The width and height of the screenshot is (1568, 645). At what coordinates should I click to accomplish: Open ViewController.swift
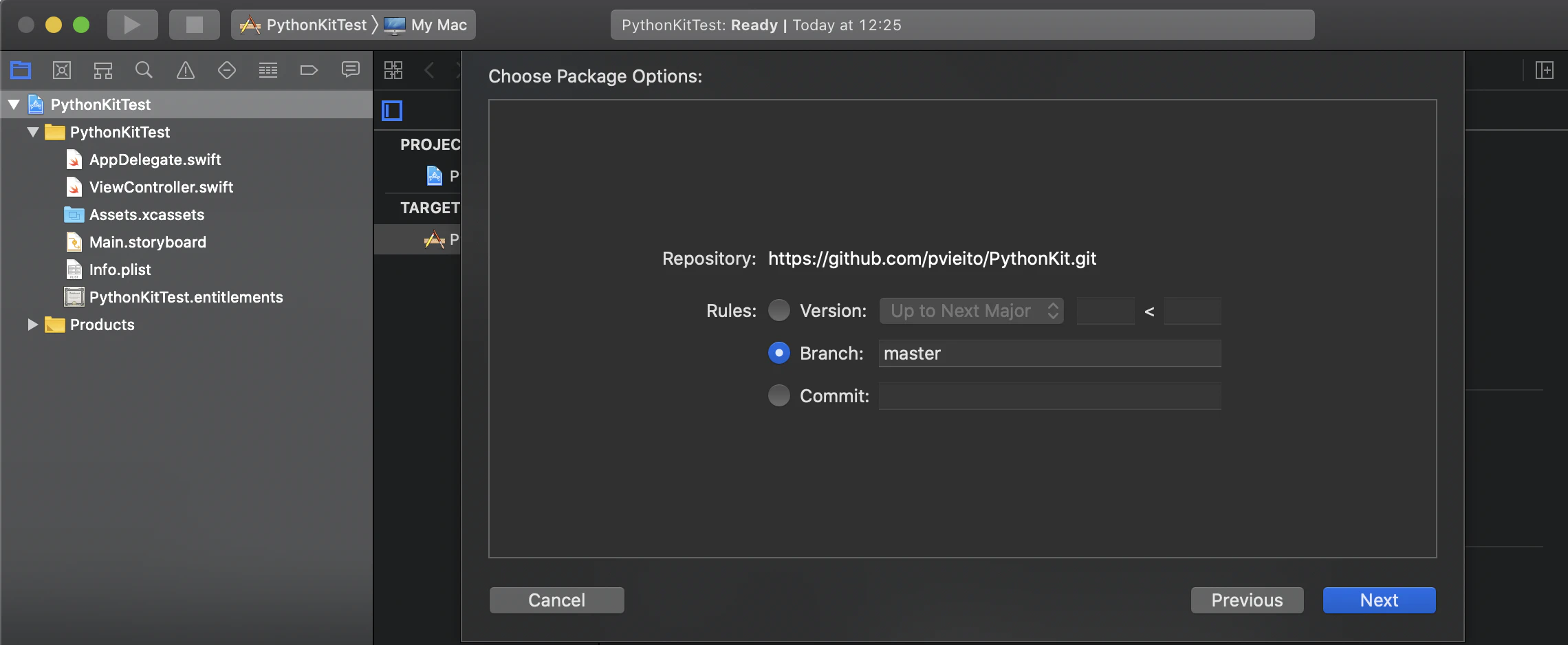pyautogui.click(x=161, y=187)
